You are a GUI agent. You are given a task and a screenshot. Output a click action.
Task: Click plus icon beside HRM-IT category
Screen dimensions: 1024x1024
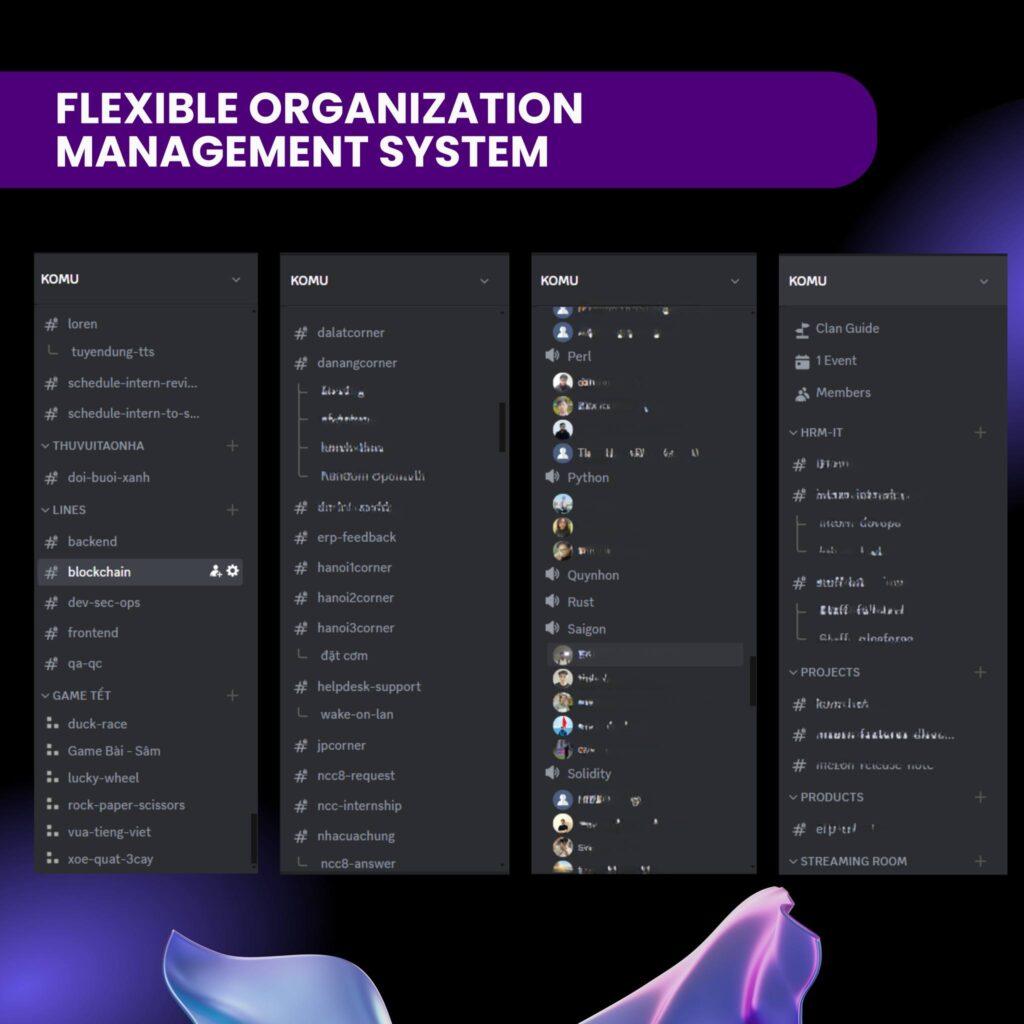click(x=980, y=433)
